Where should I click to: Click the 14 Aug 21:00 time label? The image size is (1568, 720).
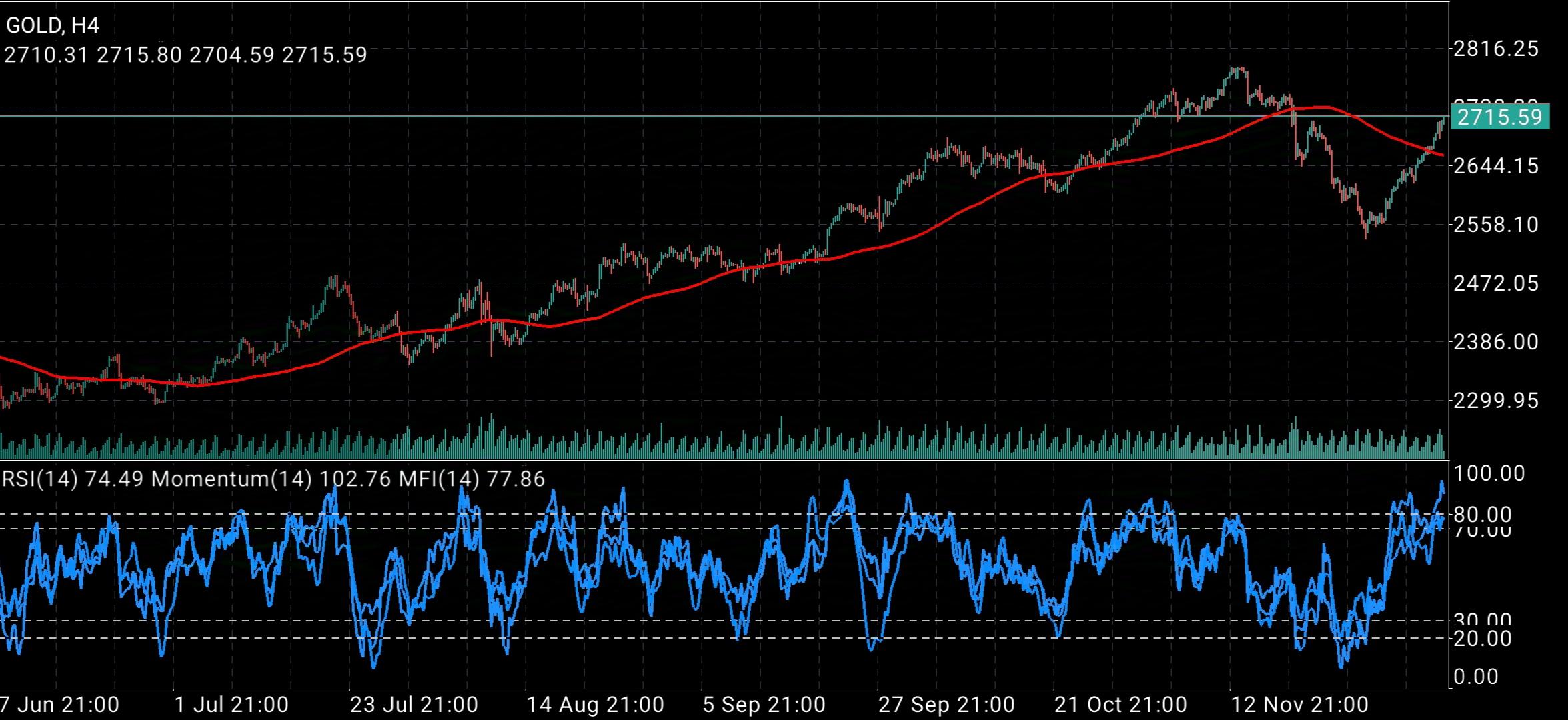[595, 704]
